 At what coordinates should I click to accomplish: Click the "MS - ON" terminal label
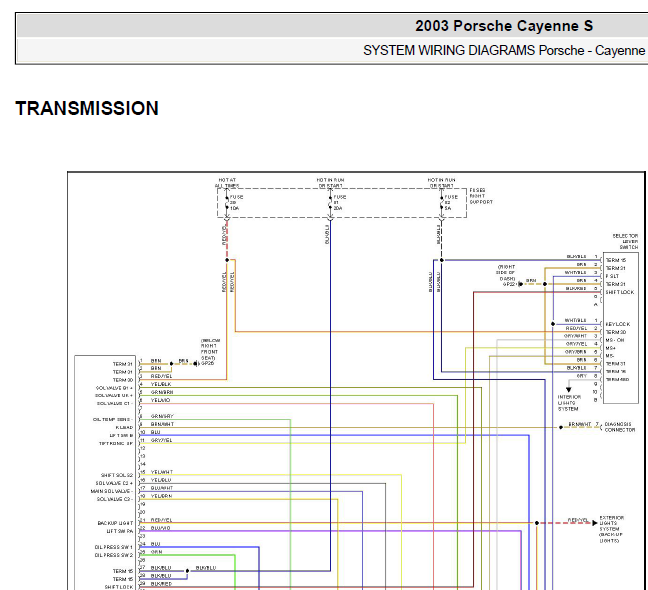615,340
